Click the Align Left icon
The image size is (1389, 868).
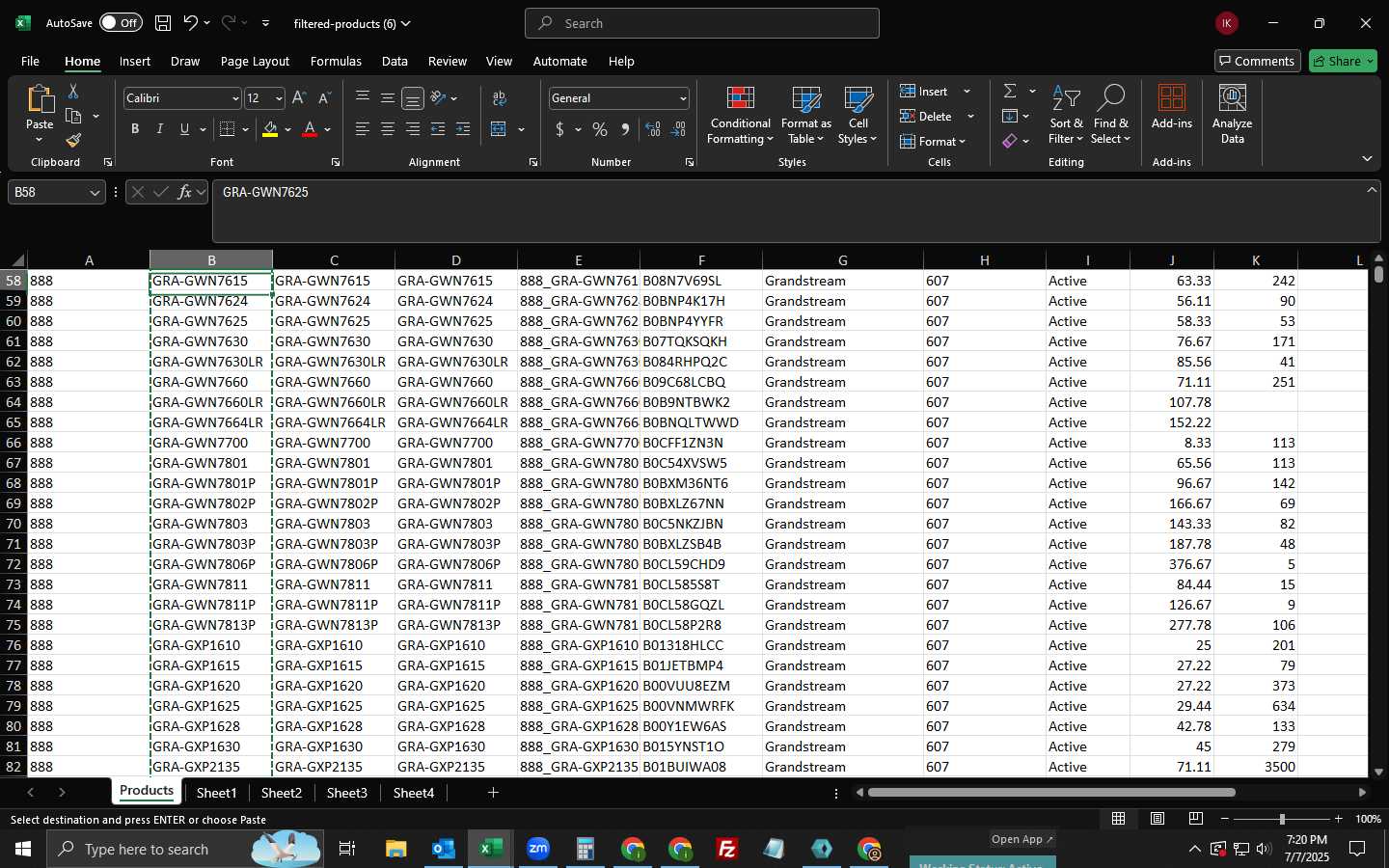[363, 129]
